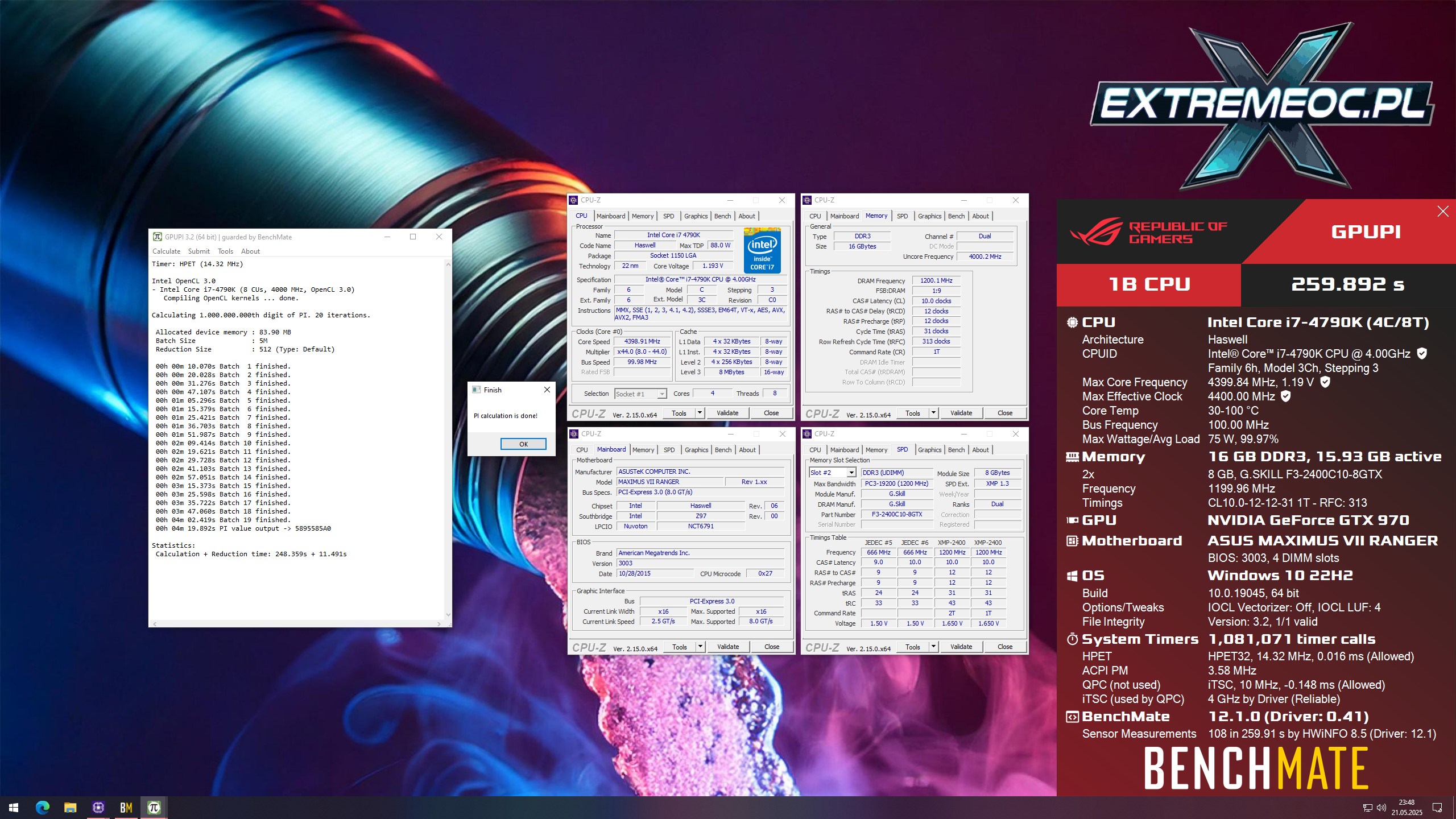Image resolution: width=1456 pixels, height=819 pixels.
Task: Close the BenchMate result panel
Action: pos(1443,212)
